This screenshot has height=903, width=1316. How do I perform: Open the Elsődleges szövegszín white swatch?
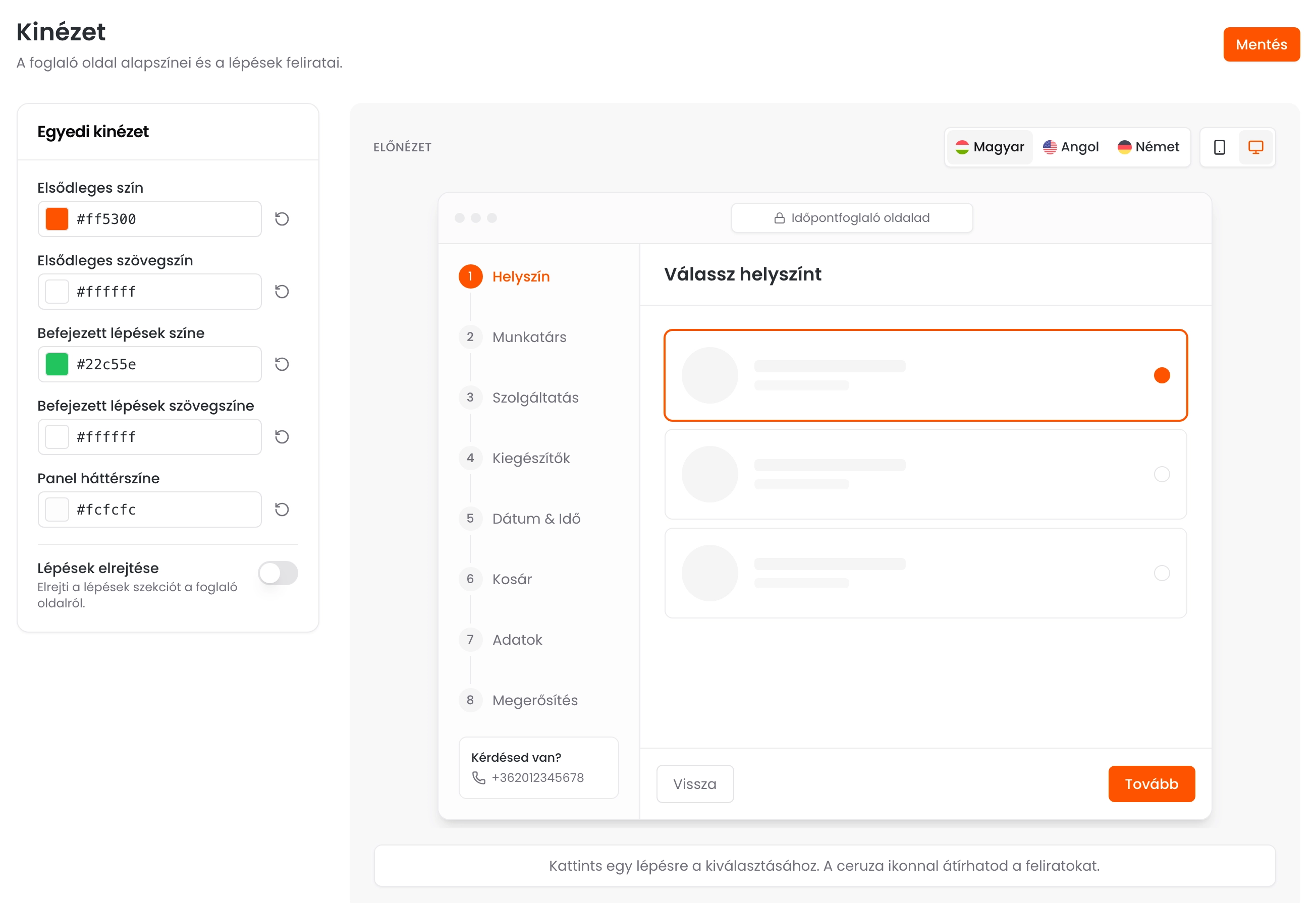click(57, 292)
